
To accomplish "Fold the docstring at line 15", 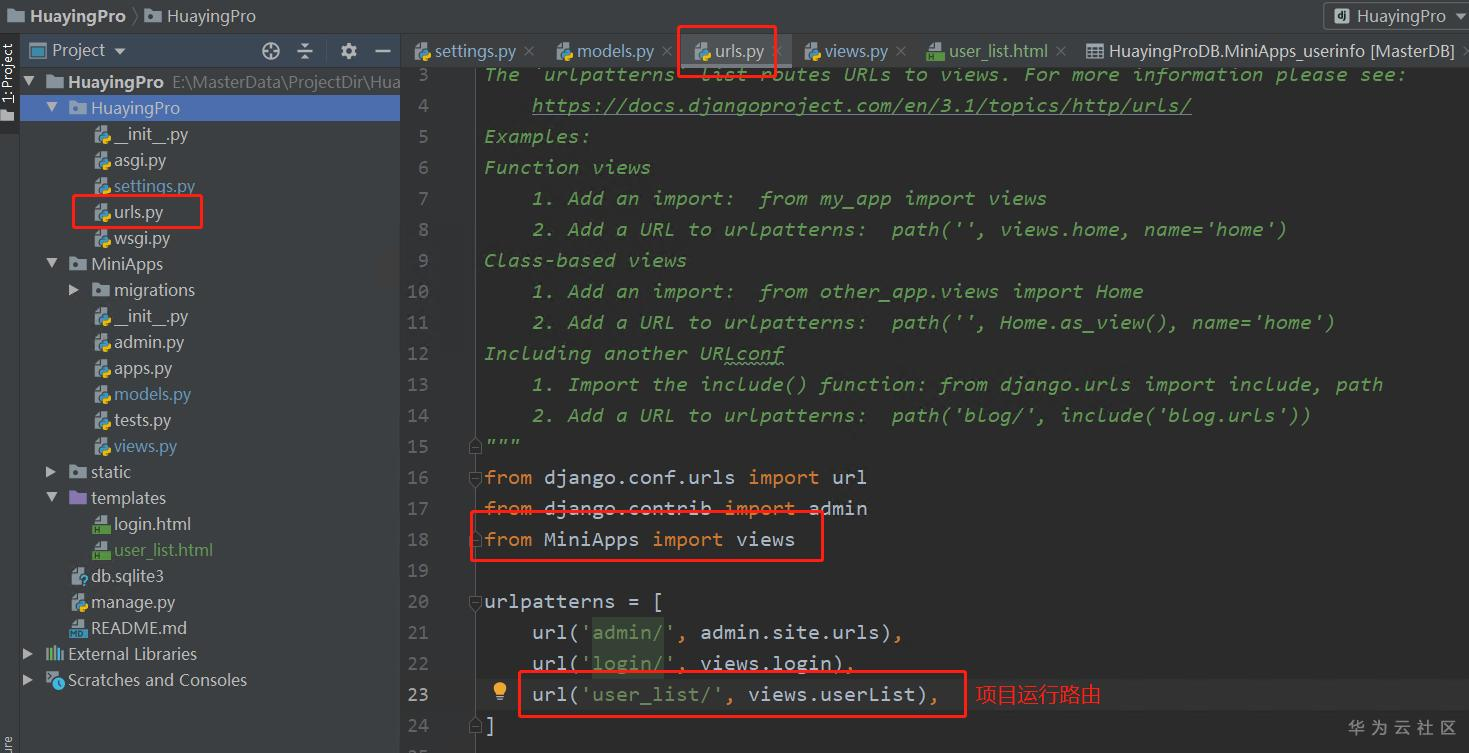I will click(x=475, y=446).
